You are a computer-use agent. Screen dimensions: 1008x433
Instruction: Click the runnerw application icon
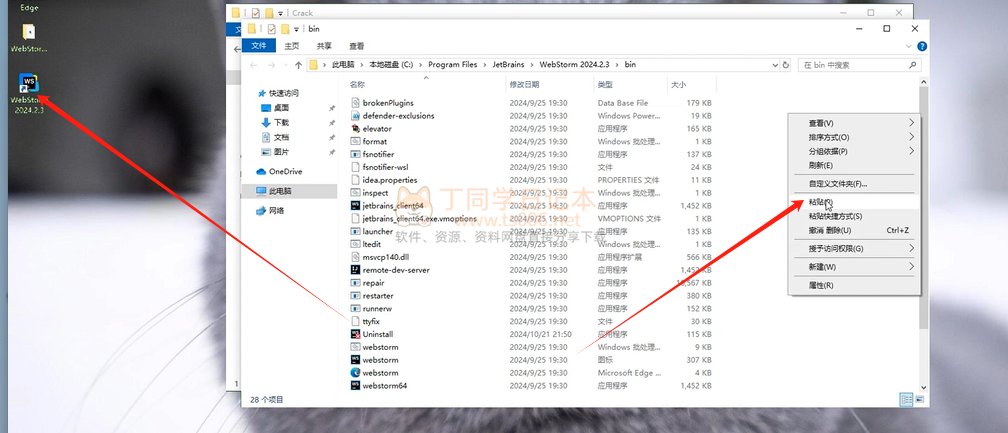point(356,308)
